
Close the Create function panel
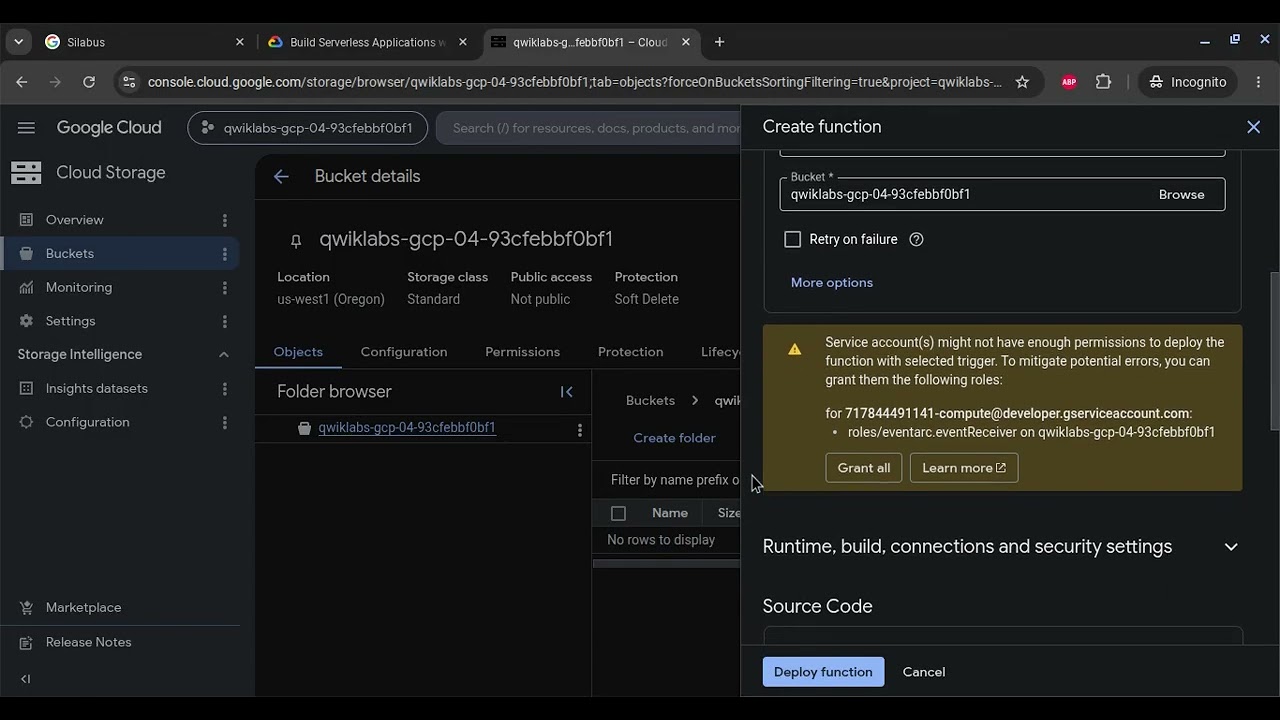click(x=1253, y=127)
